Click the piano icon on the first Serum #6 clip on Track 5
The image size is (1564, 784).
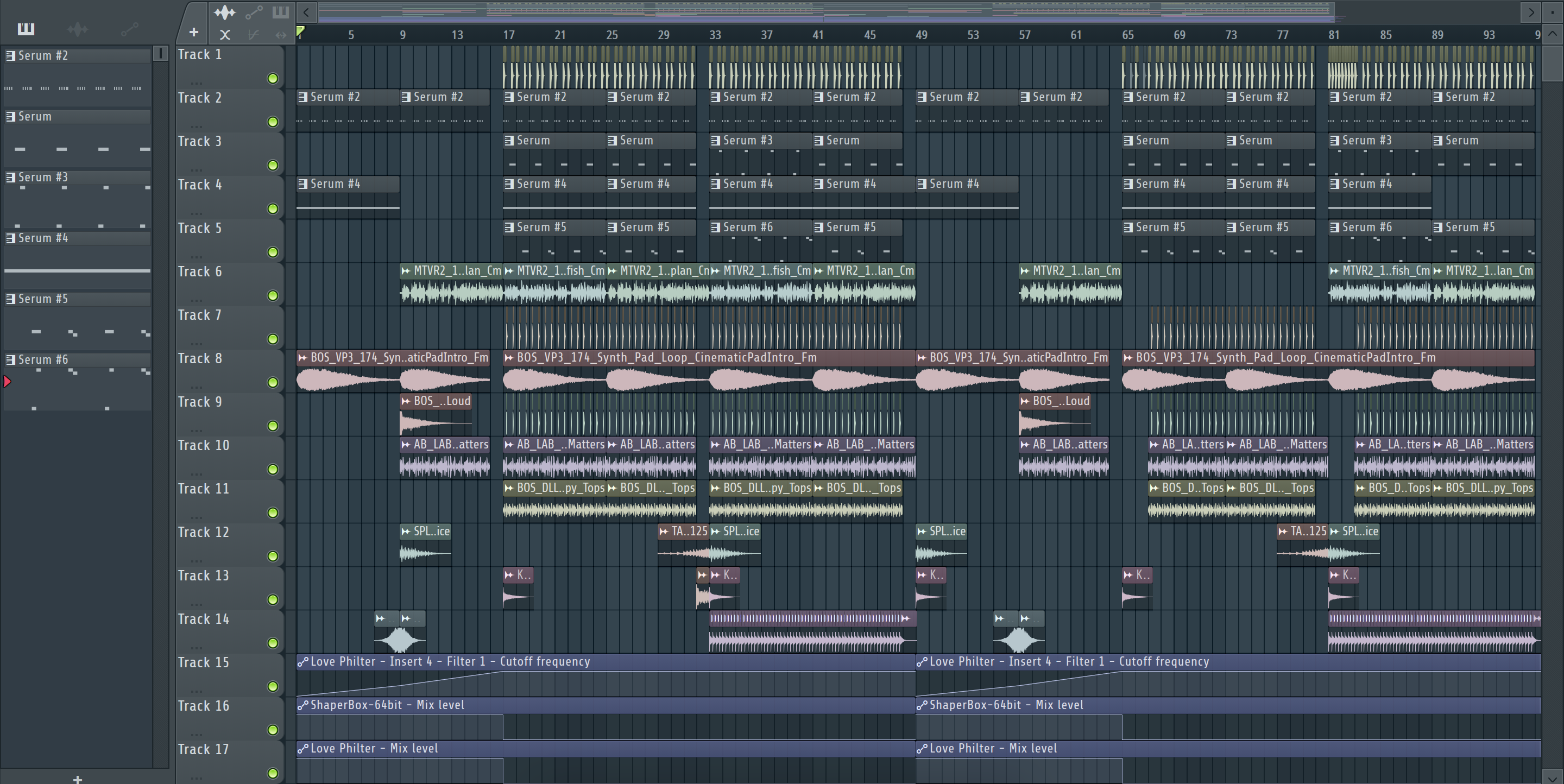coord(715,227)
